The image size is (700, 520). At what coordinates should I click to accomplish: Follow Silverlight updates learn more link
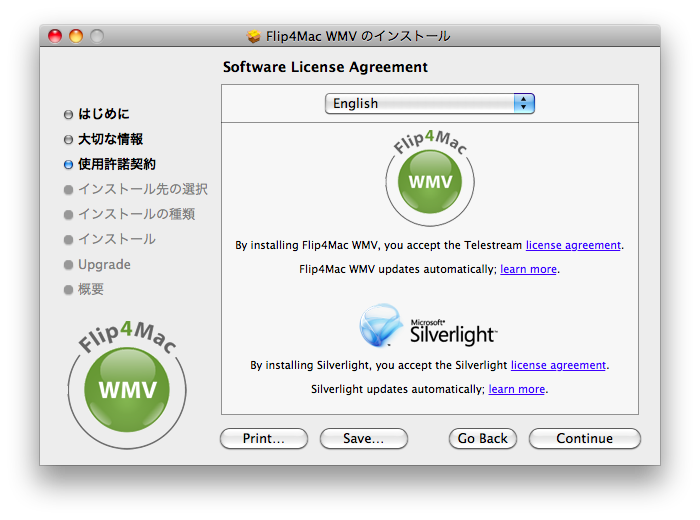point(517,390)
